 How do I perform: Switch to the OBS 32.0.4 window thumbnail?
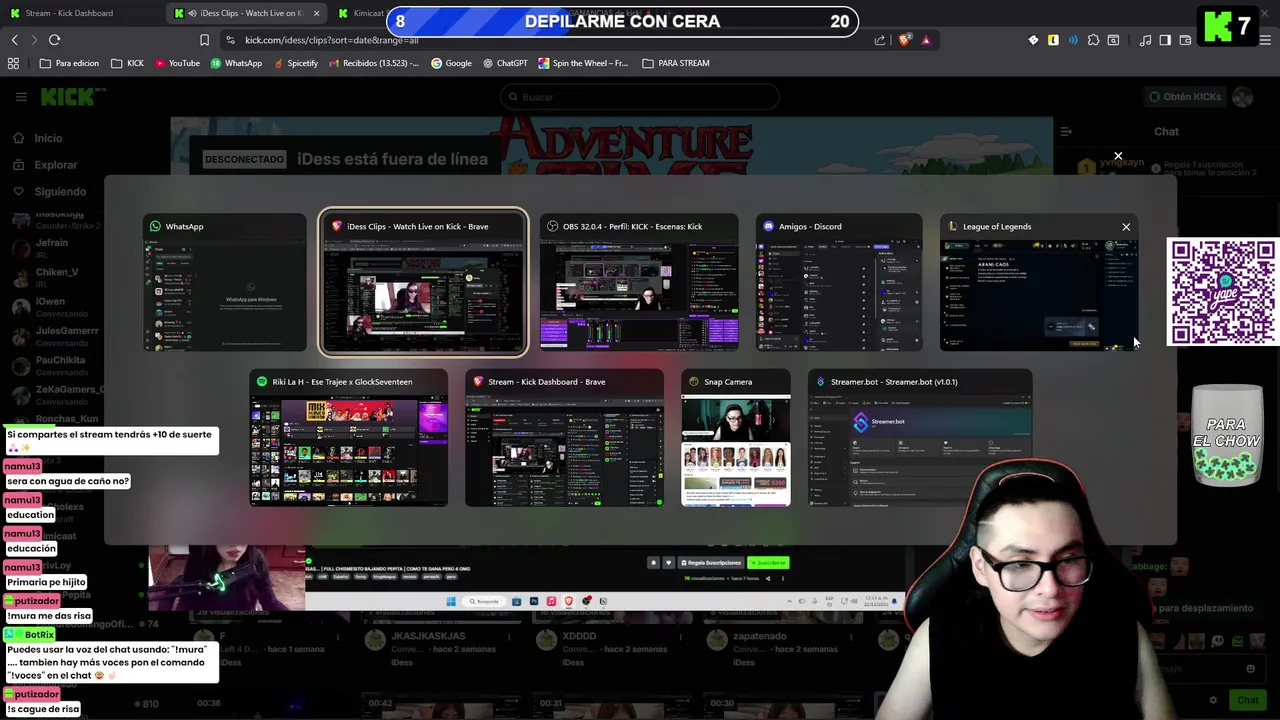[639, 283]
